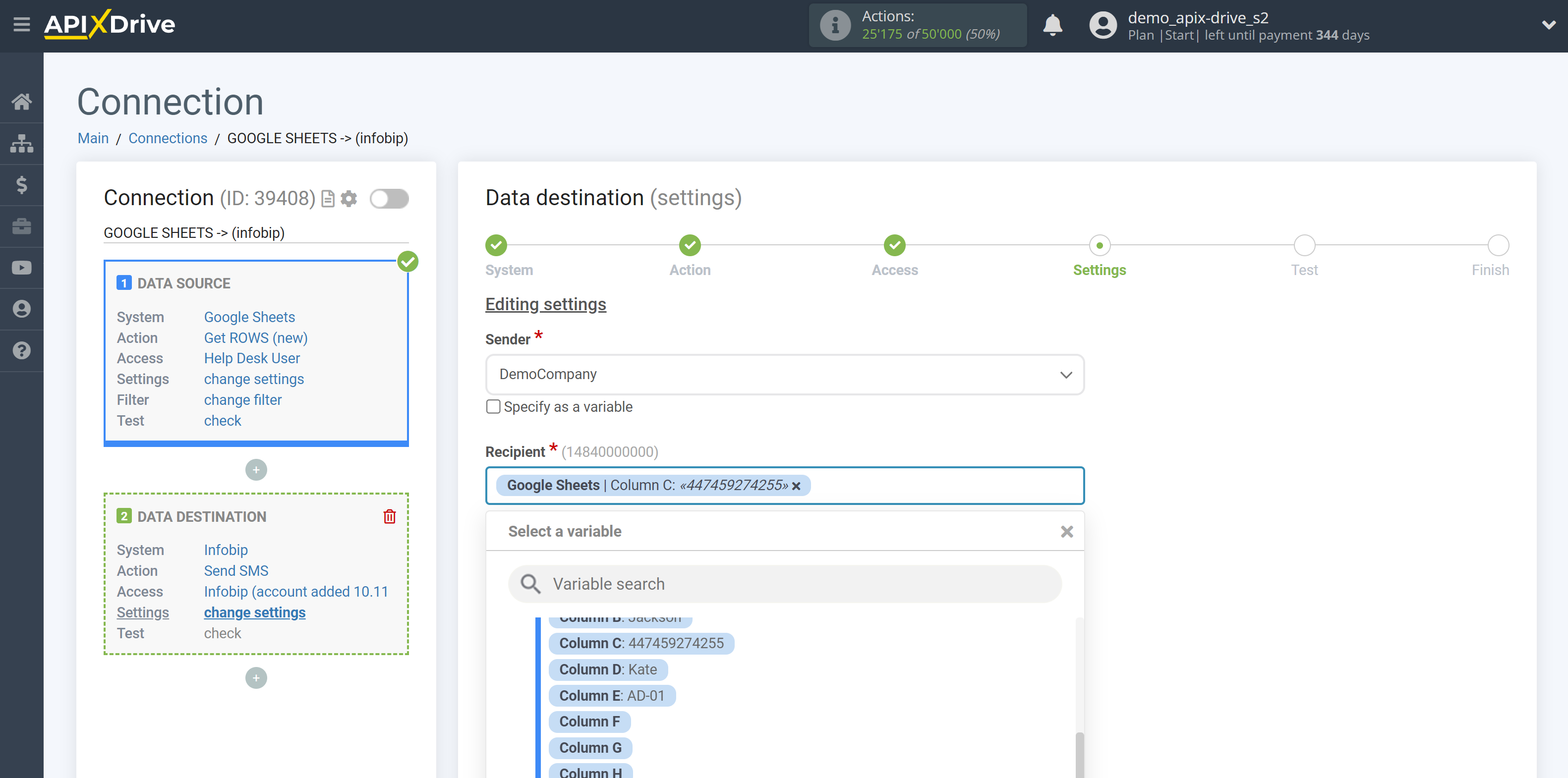Select variable Column F
The height and width of the screenshot is (778, 1568).
pyautogui.click(x=589, y=722)
